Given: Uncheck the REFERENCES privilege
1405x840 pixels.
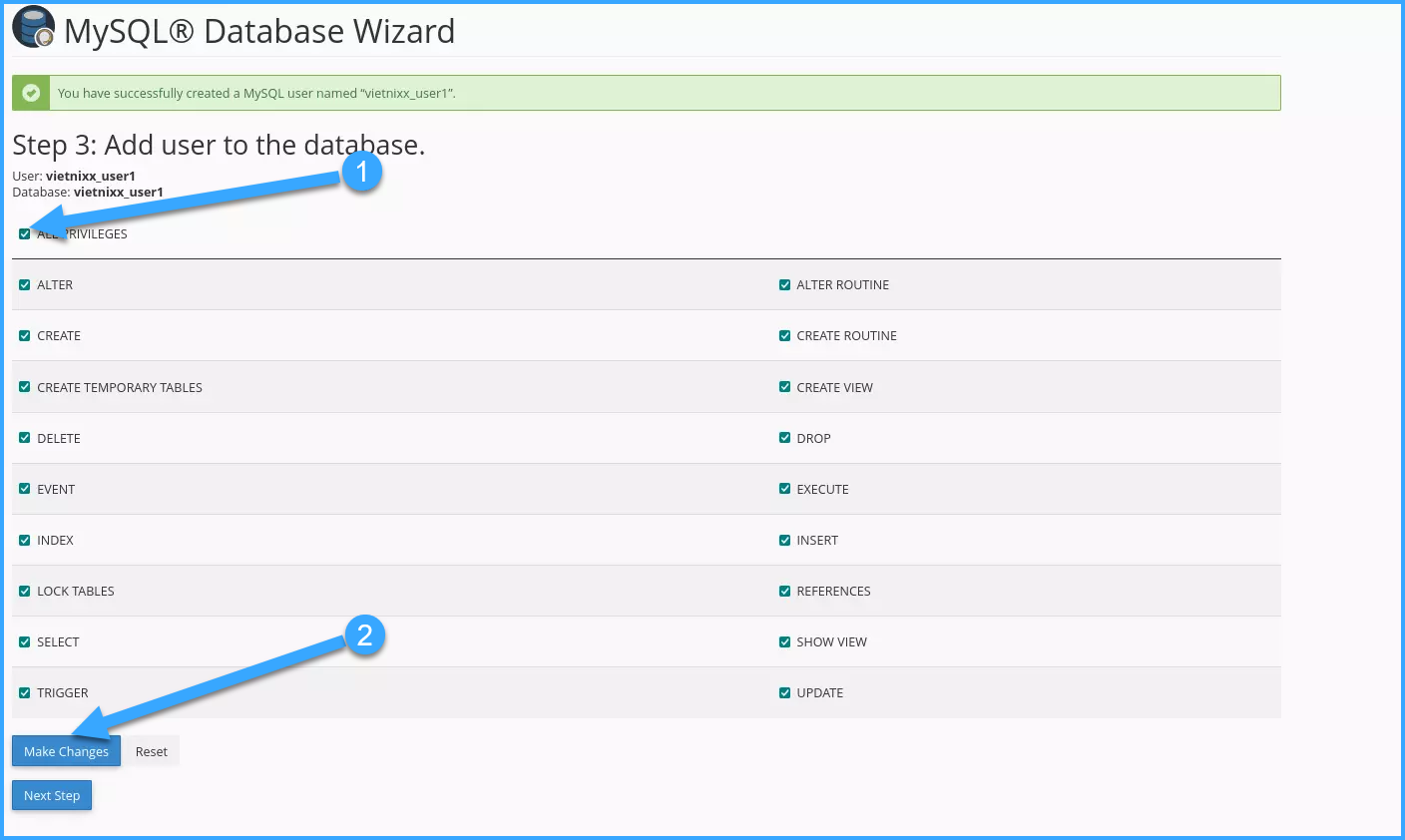Looking at the screenshot, I should [785, 591].
